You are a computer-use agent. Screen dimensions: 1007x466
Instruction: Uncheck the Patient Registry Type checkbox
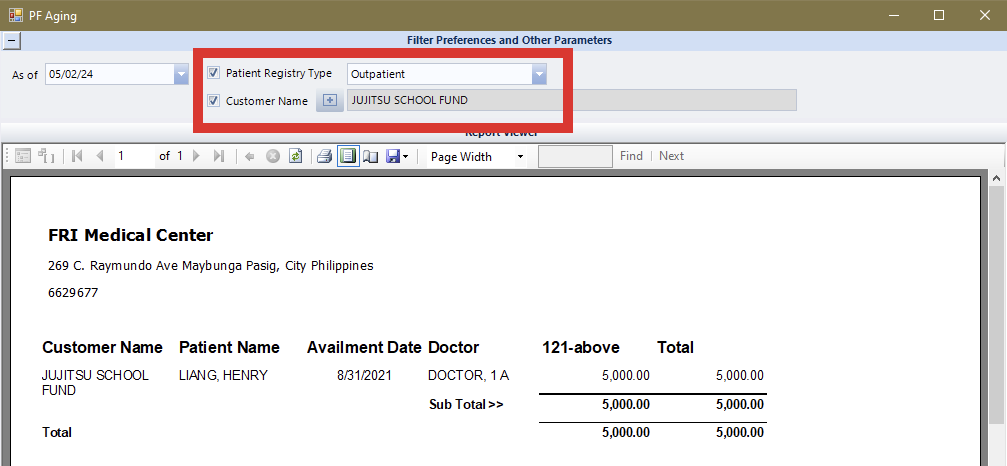pyautogui.click(x=213, y=73)
